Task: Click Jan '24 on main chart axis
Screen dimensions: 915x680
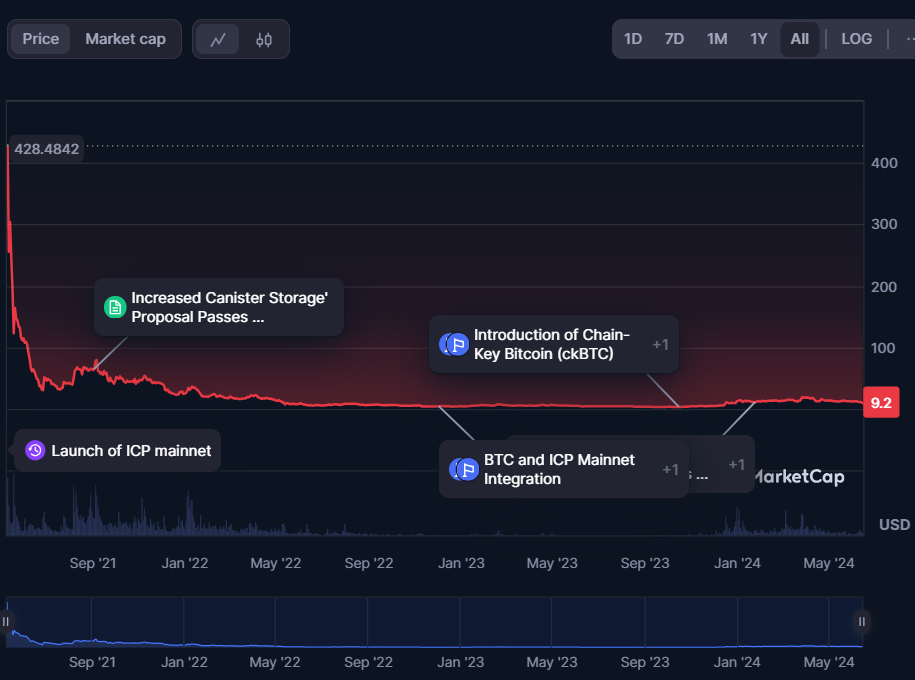Action: (738, 563)
